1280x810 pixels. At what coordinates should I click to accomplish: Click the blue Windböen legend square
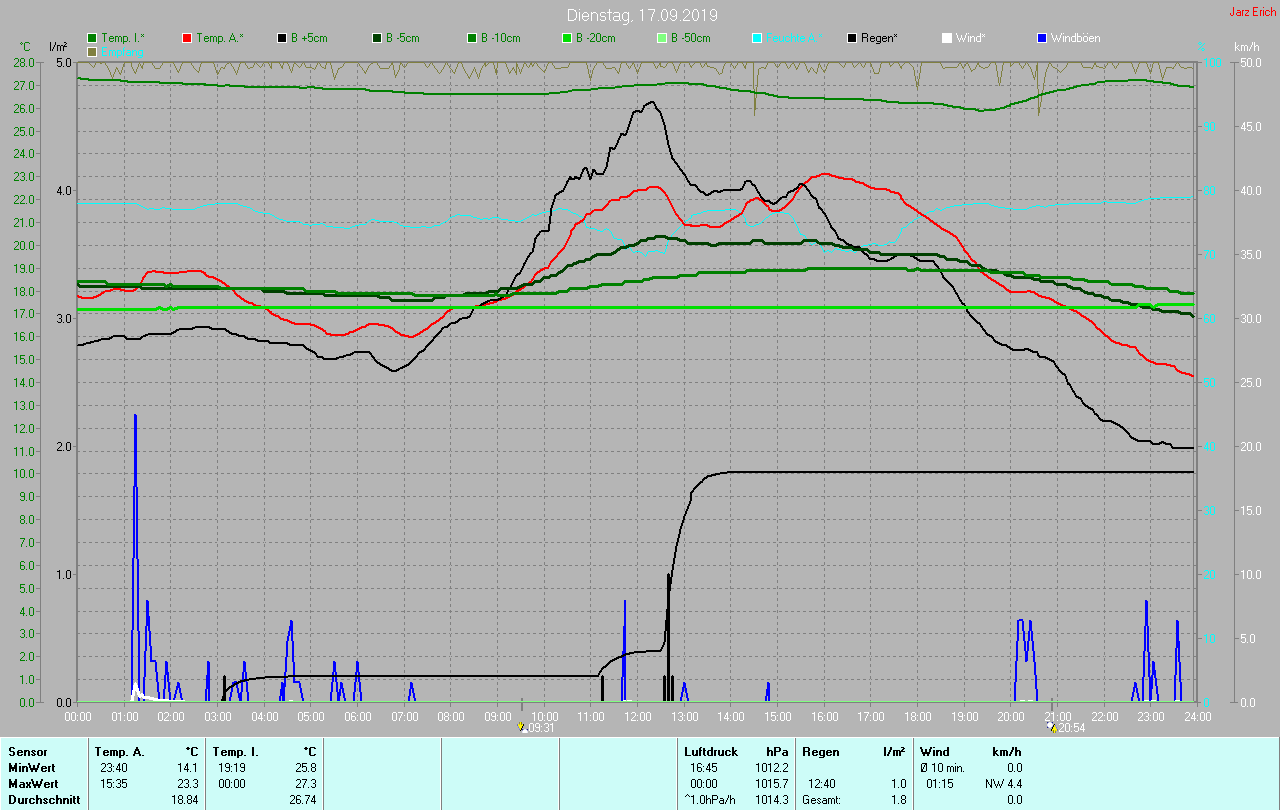1041,38
